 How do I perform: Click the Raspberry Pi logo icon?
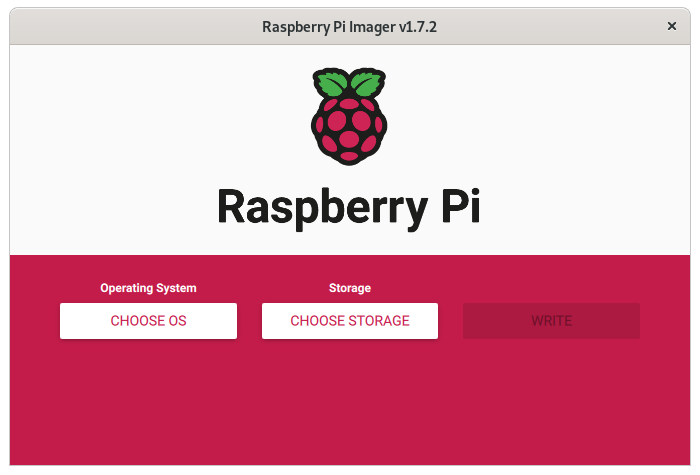click(x=349, y=116)
